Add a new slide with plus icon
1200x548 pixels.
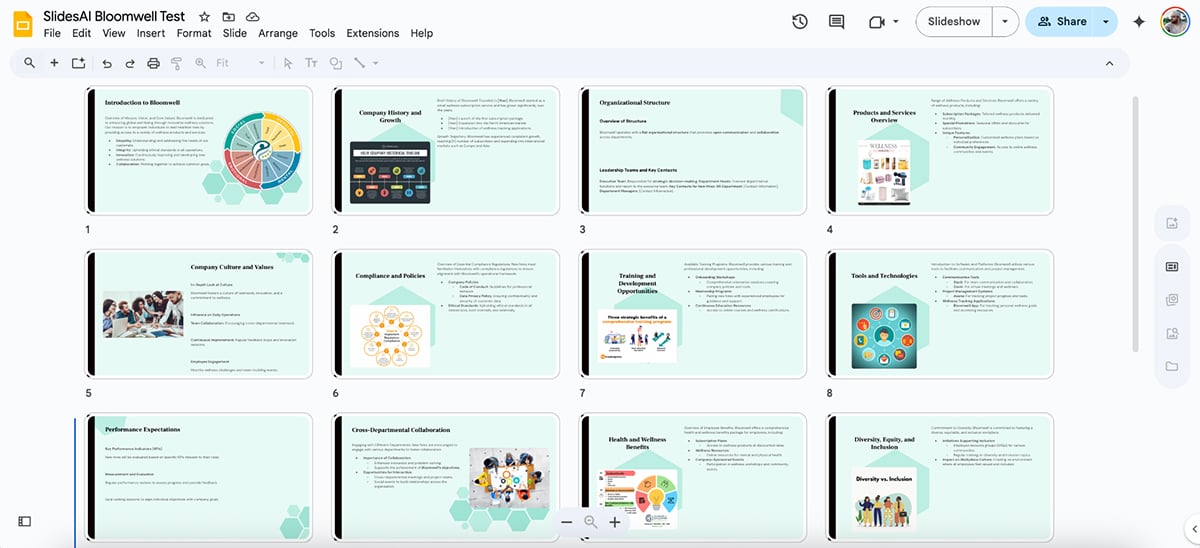point(54,63)
